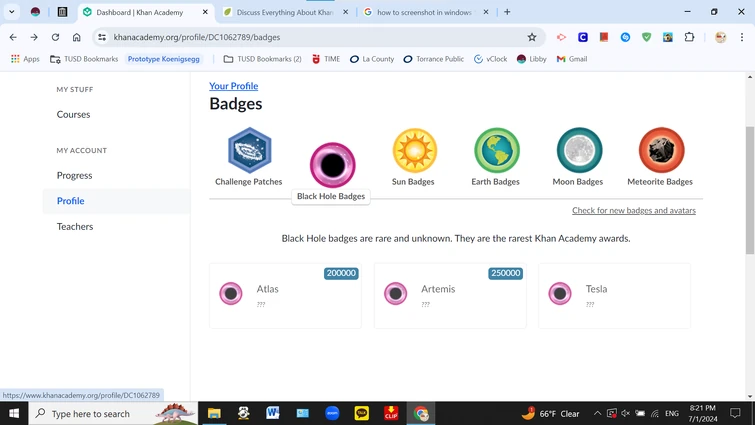This screenshot has width=755, height=425.
Task: Click the green shield extension icon
Action: [647, 37]
